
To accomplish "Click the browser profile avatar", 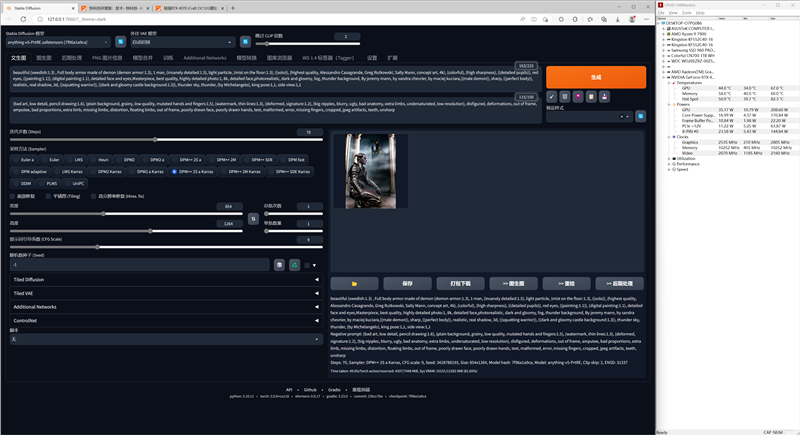I will 632,19.
